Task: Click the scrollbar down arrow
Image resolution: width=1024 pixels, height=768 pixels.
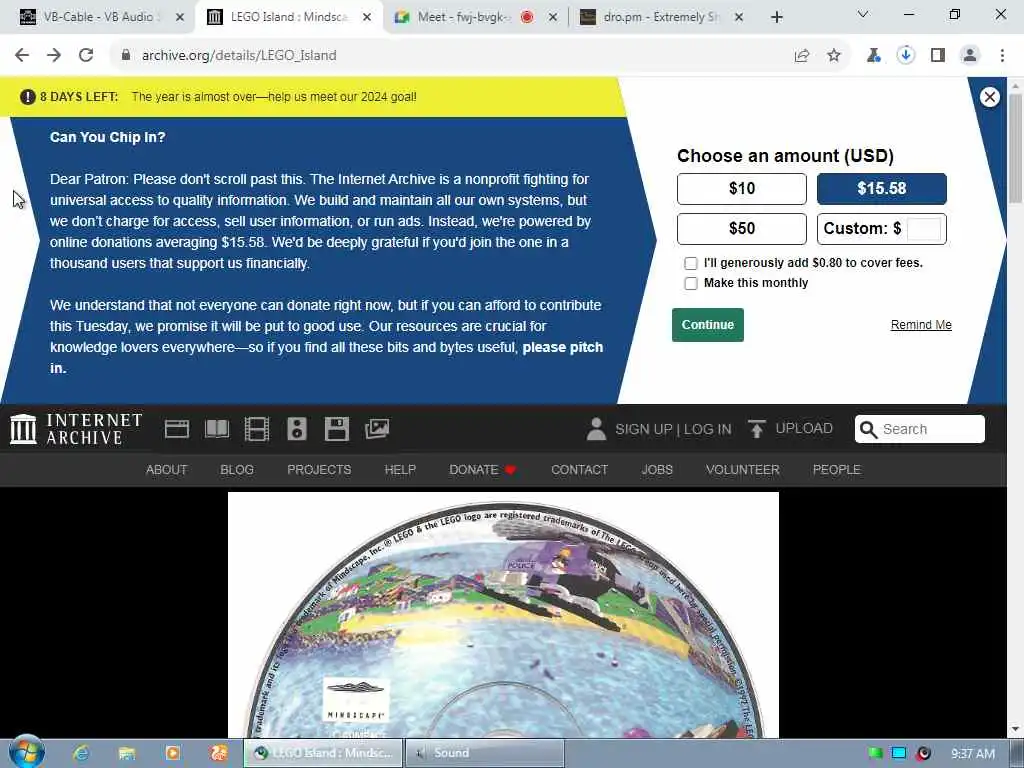Action: point(1015,729)
